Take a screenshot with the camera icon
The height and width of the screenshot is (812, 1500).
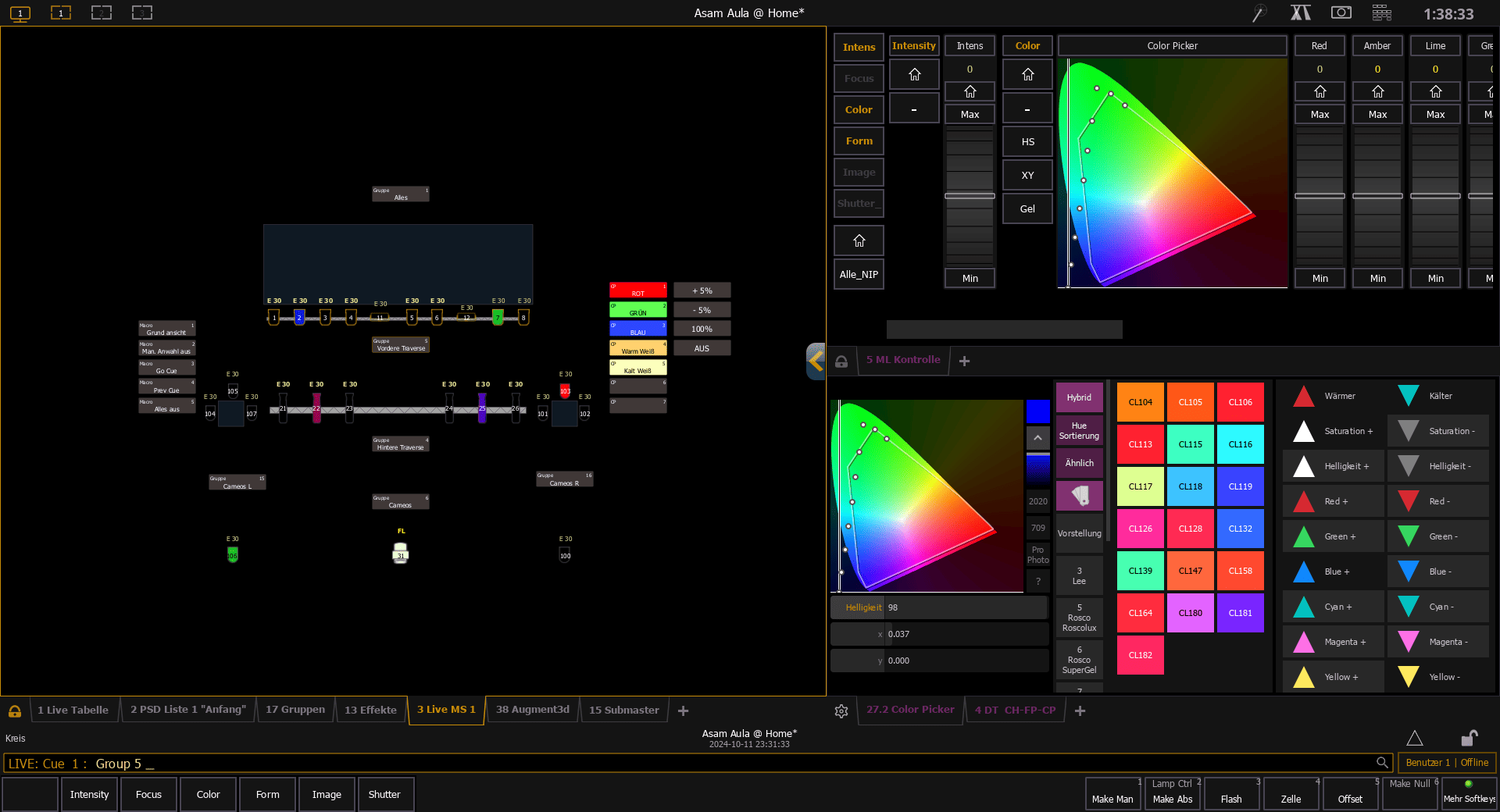(x=1342, y=12)
